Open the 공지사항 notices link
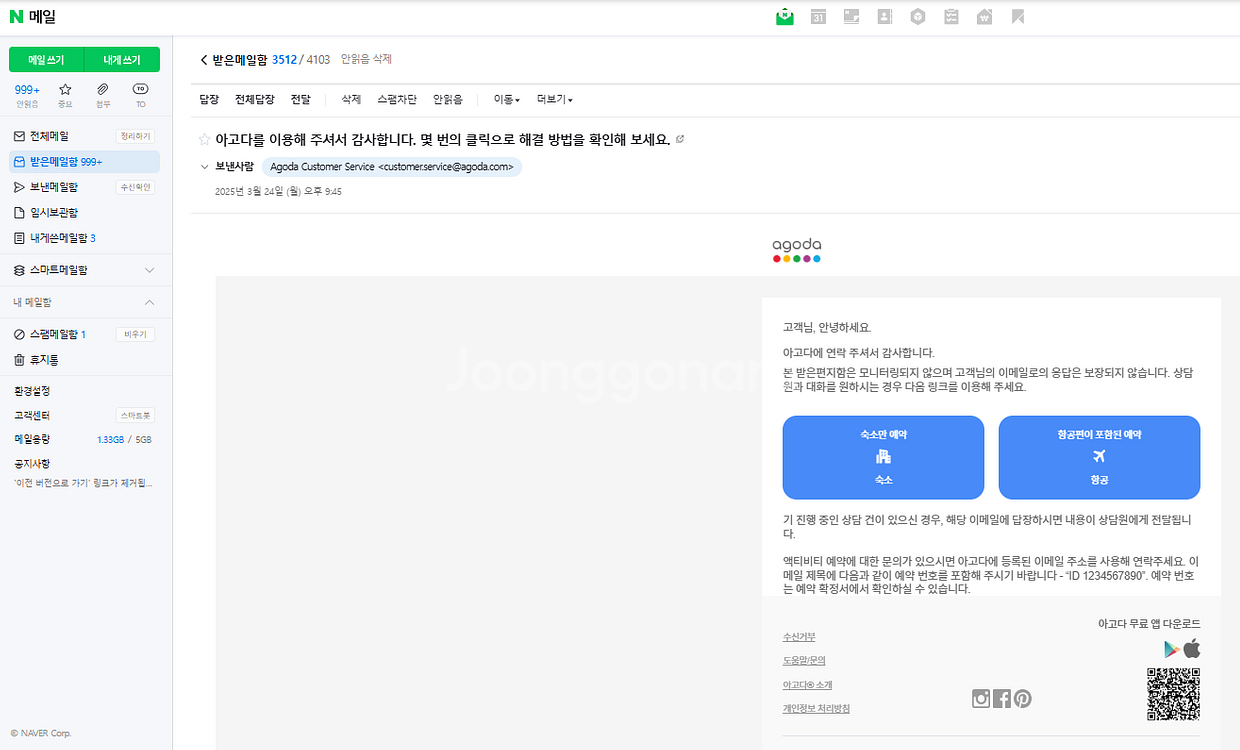 32,464
